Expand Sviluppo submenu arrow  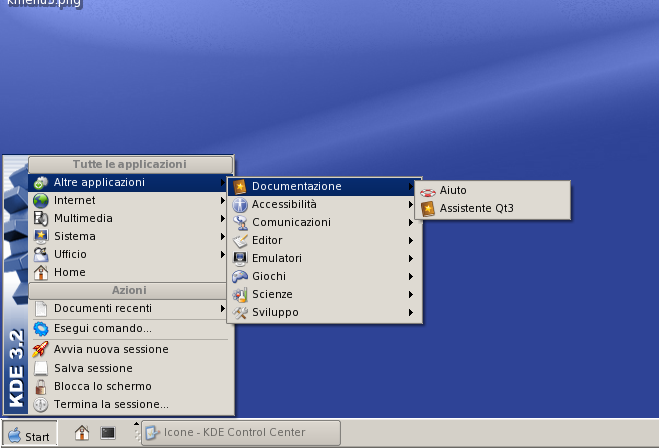(411, 313)
